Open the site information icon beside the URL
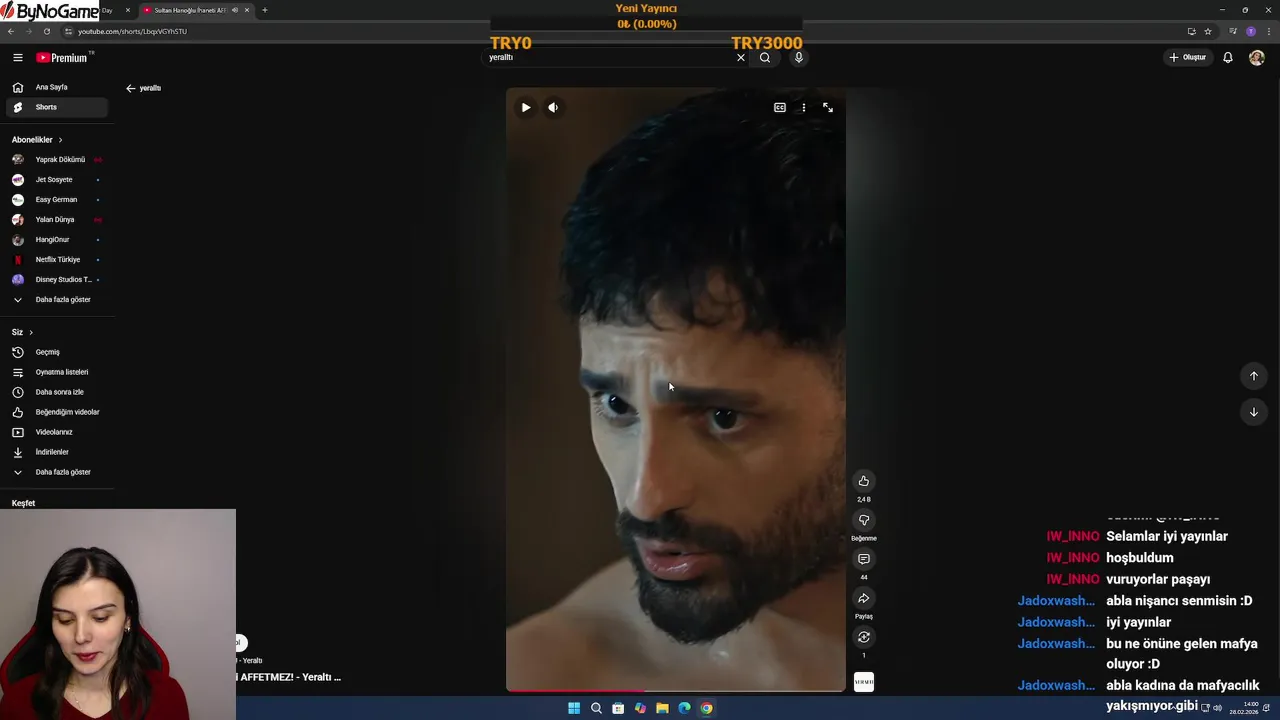1280x720 pixels. pyautogui.click(x=69, y=31)
